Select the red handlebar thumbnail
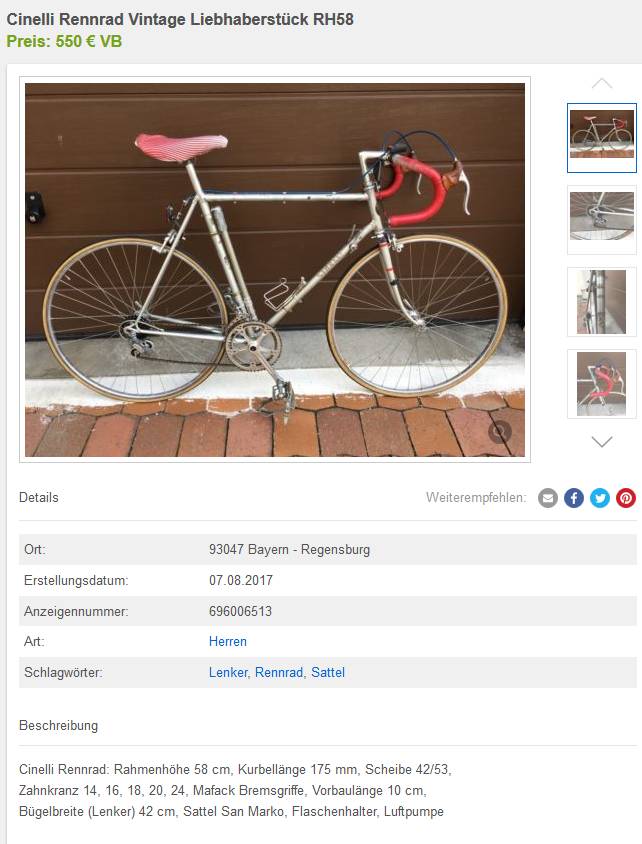642x844 pixels. (x=602, y=384)
